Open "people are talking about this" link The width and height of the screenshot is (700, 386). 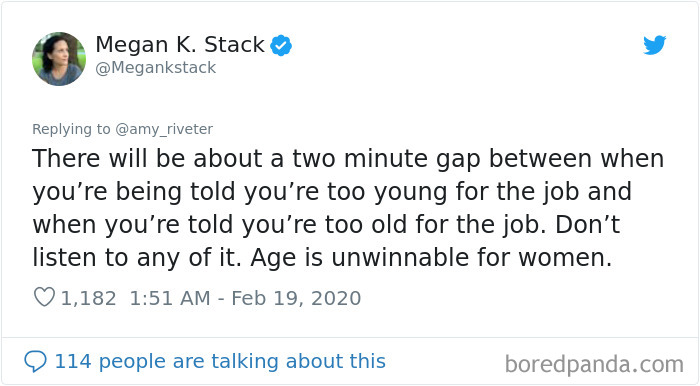pos(242,361)
